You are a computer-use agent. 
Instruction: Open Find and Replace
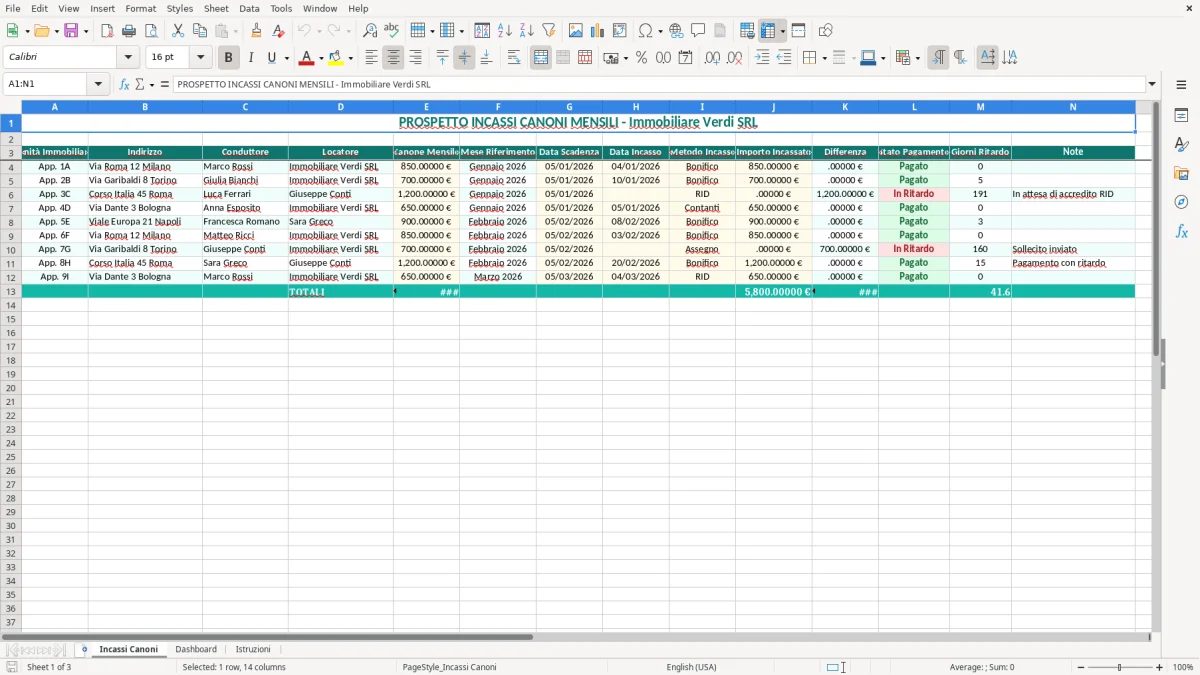[370, 31]
